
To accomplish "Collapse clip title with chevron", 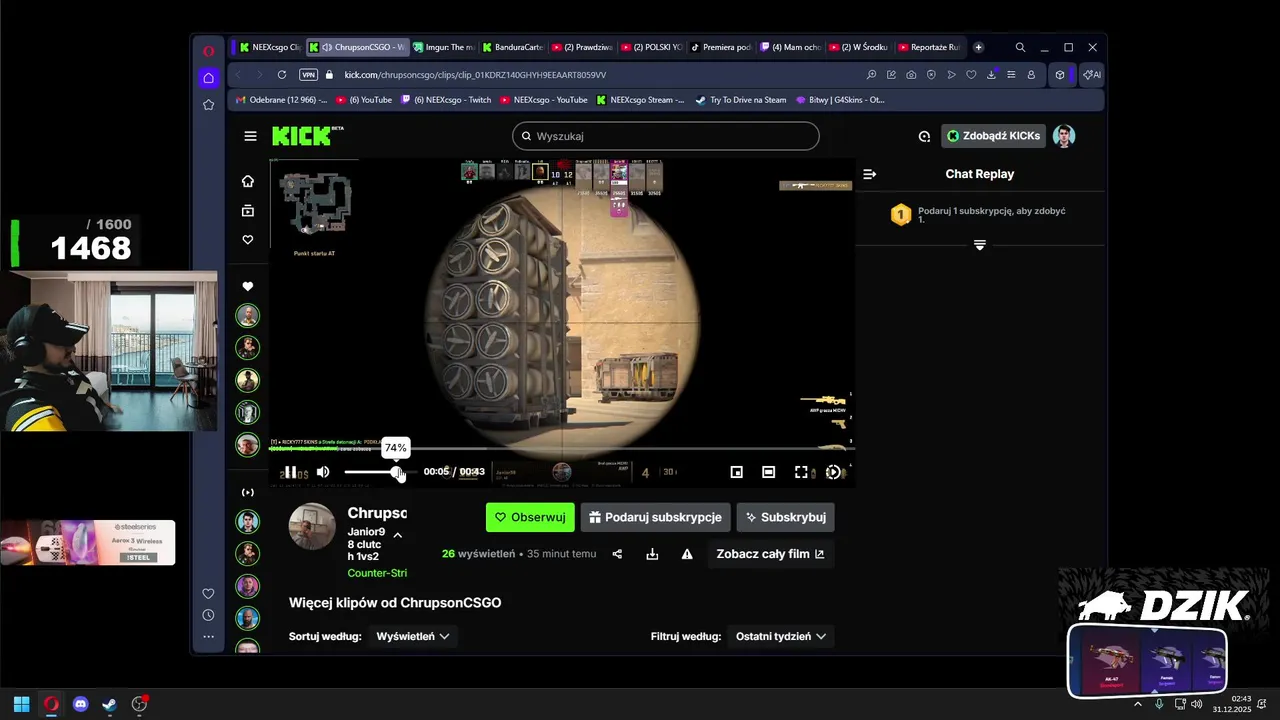I will pos(398,535).
